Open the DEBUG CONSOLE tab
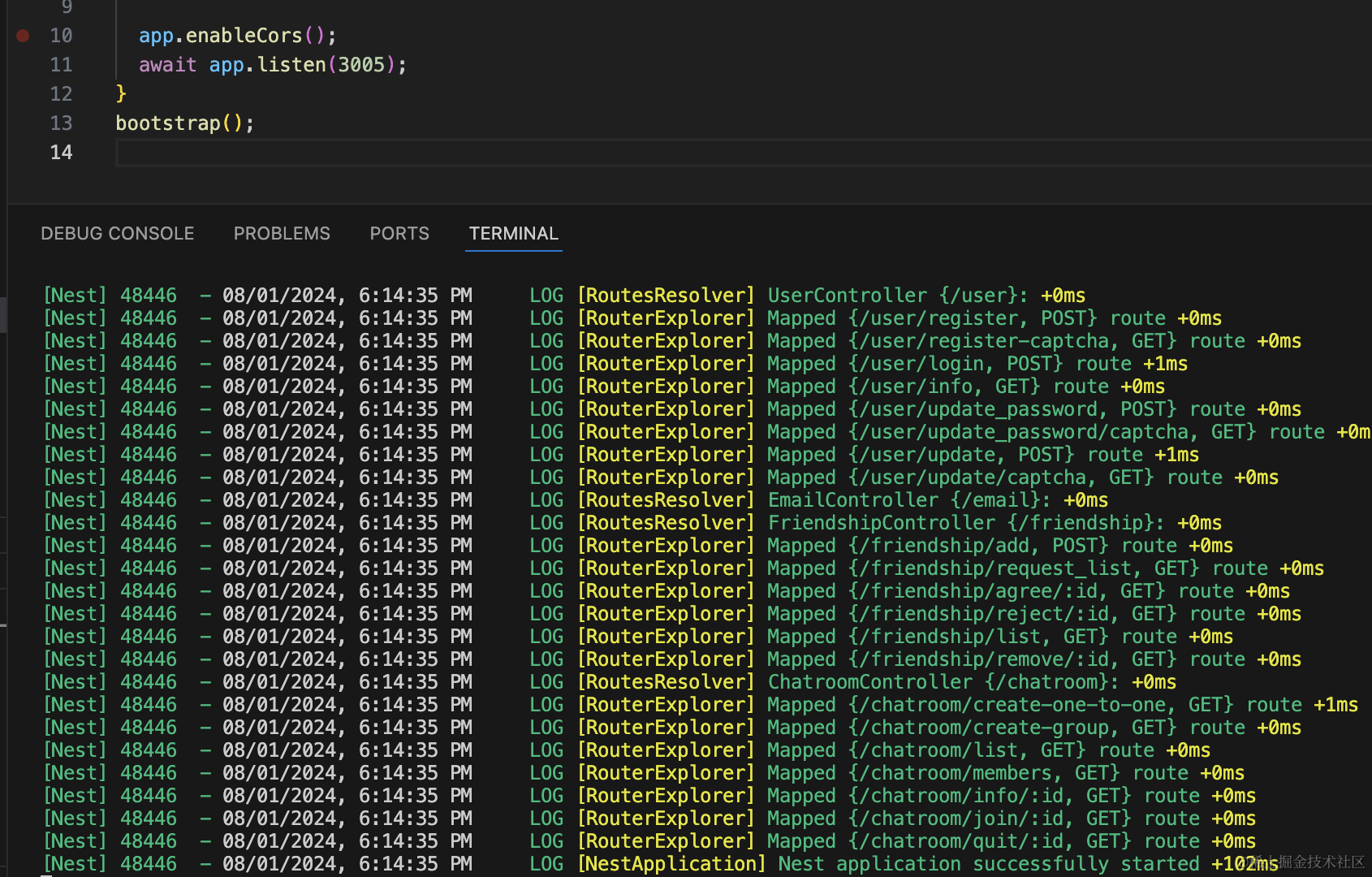Image resolution: width=1372 pixels, height=877 pixels. click(x=117, y=234)
